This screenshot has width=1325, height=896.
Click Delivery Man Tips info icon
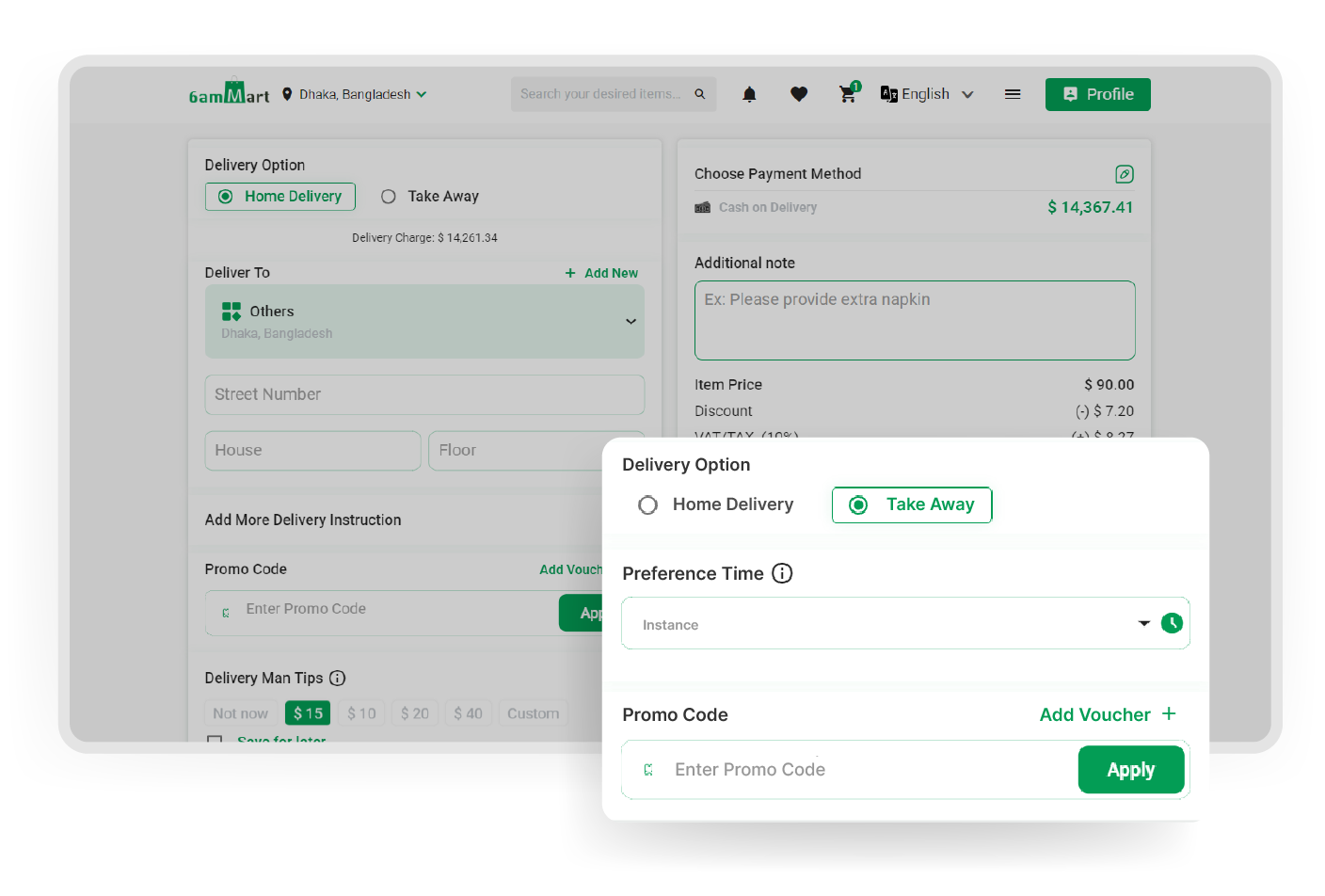338,678
